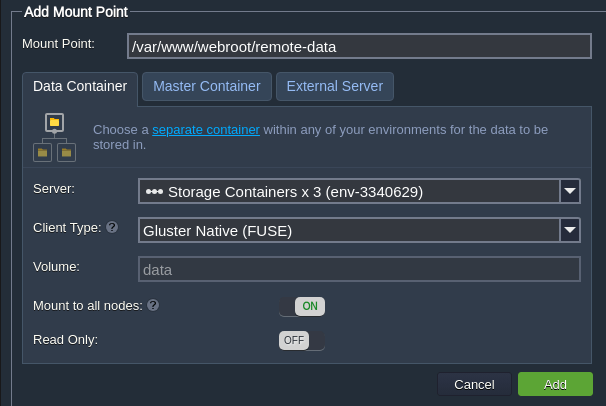Viewport: 606px width, 406px height.
Task: Click the Storage Containers x 3 combo box
Action: [x=348, y=191]
